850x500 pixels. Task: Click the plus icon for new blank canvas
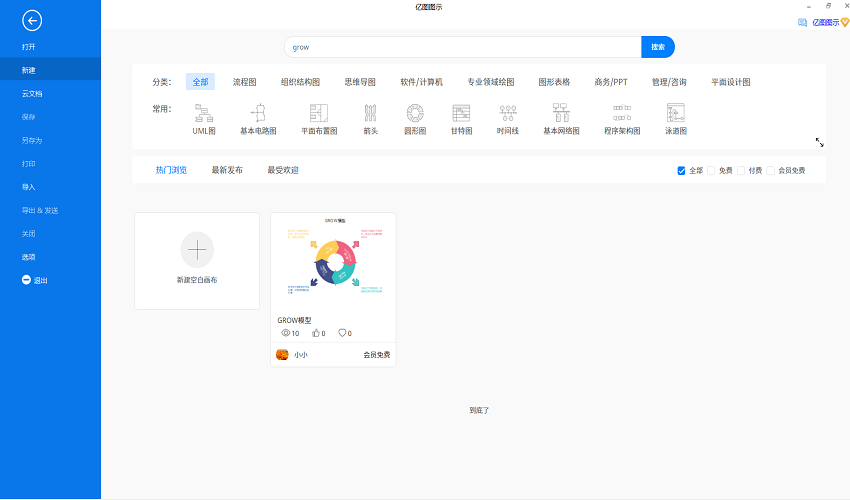coord(197,250)
